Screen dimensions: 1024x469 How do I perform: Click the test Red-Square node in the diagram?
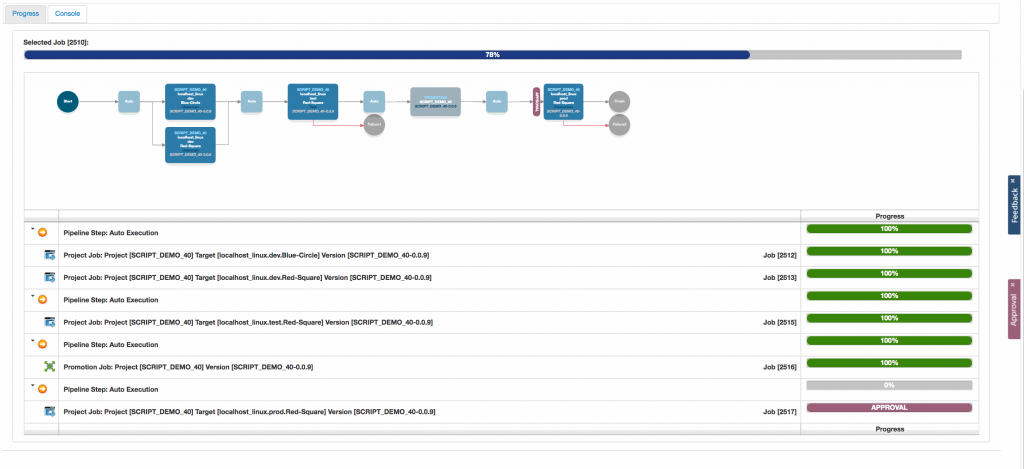313,101
